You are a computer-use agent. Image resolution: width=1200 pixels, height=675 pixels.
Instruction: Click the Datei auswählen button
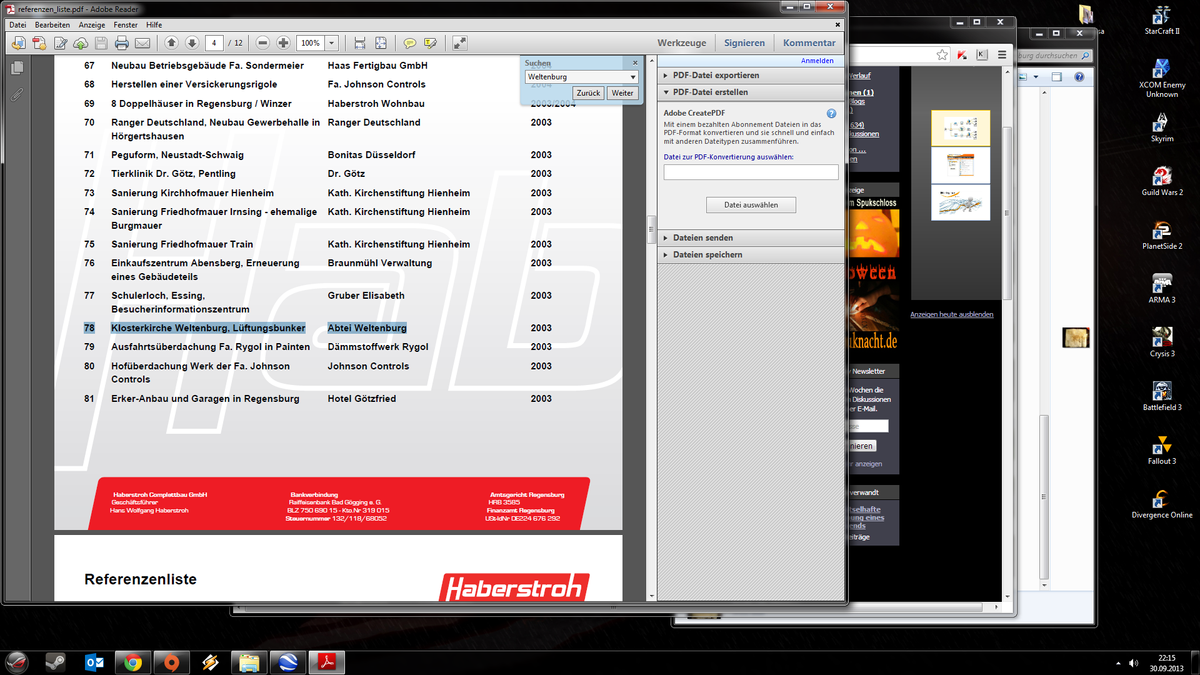tap(751, 205)
